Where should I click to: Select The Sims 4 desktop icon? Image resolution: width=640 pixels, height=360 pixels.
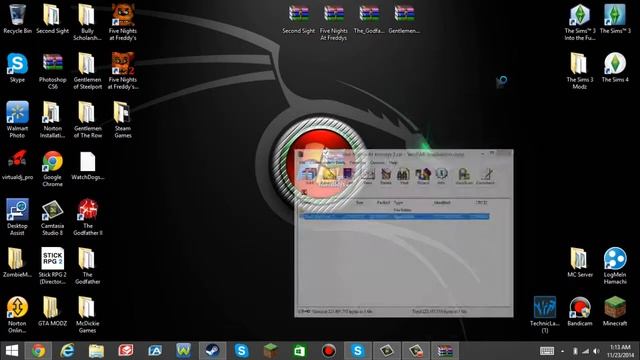coord(615,68)
